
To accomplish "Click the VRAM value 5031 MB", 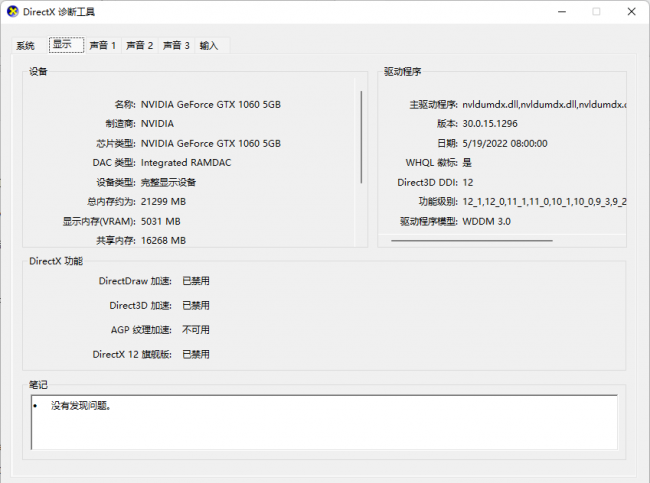I will (160, 221).
